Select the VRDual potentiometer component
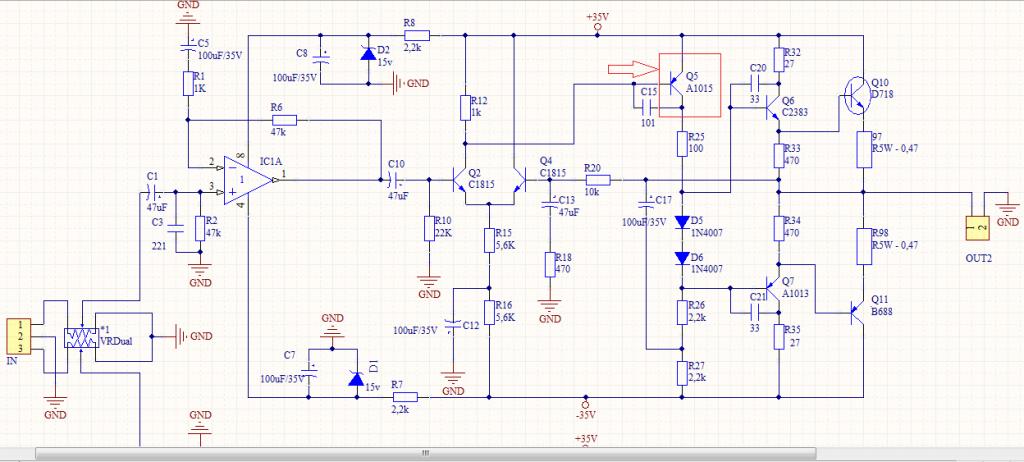The image size is (1024, 462). click(x=80, y=337)
